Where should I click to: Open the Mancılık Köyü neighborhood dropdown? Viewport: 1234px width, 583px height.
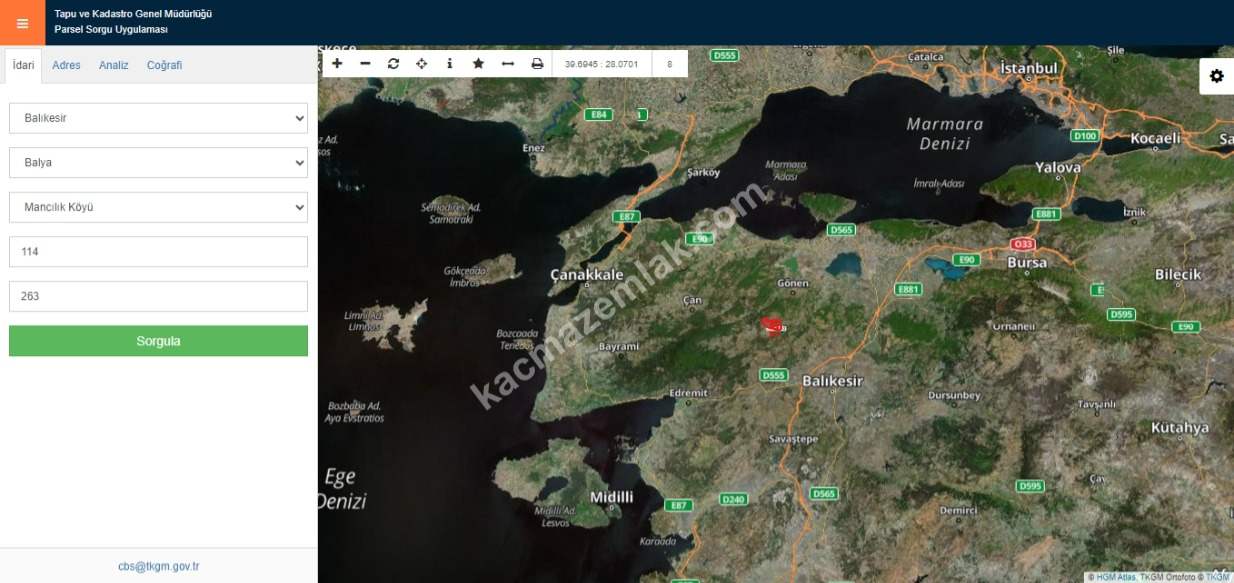(158, 207)
